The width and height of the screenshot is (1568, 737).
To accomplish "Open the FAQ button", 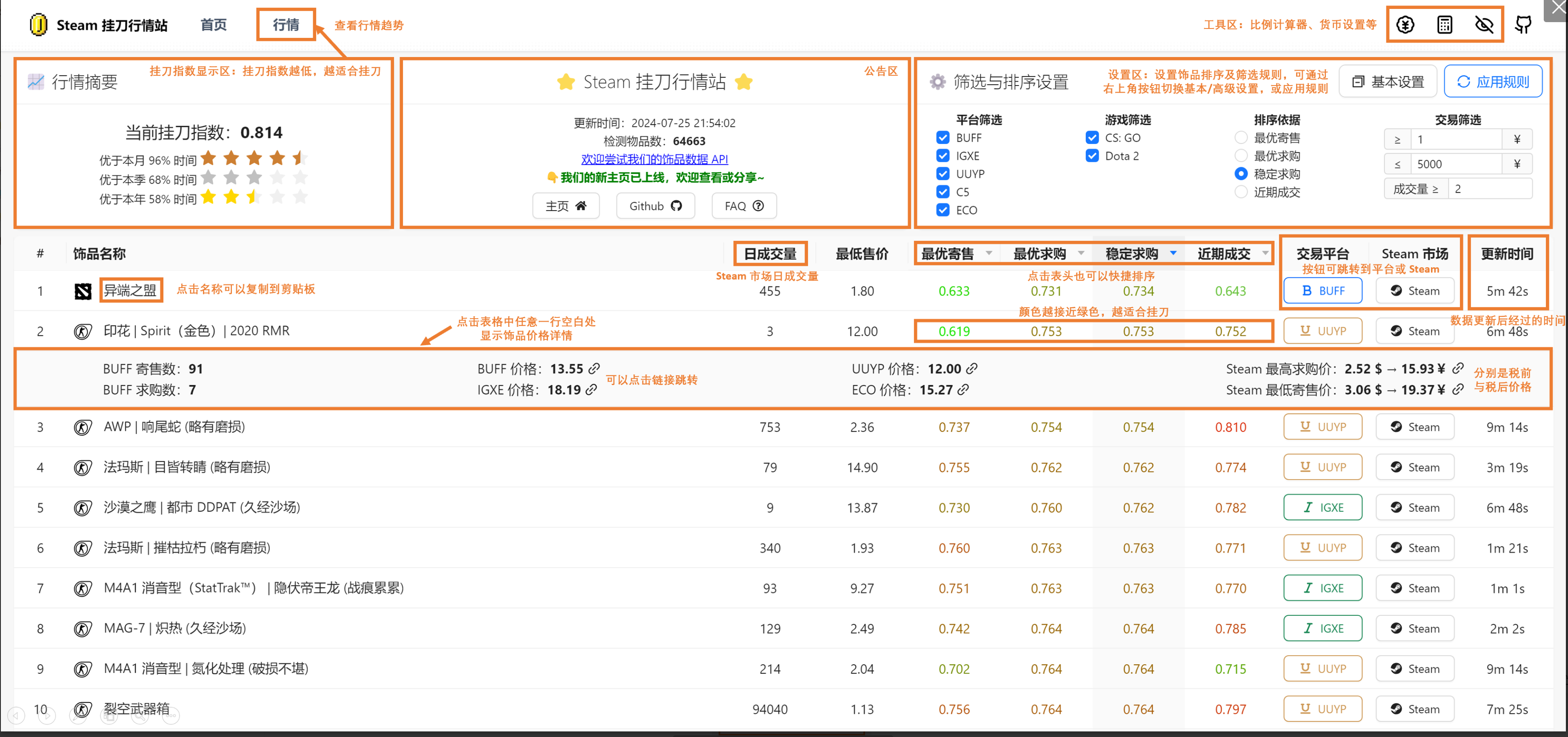I will click(x=744, y=206).
